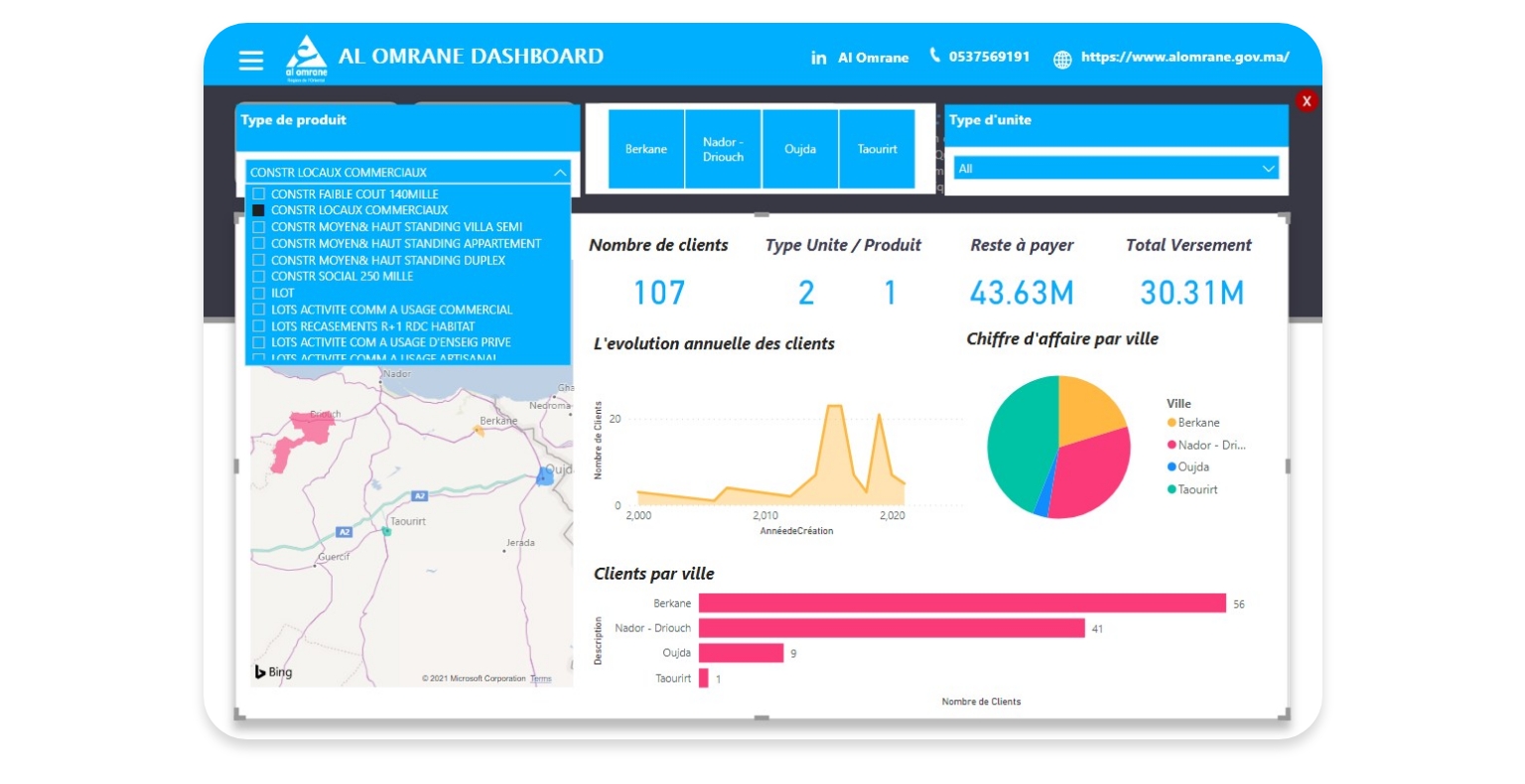Click the Nador - Driouch legend swatch
1525x784 pixels.
(x=1172, y=446)
